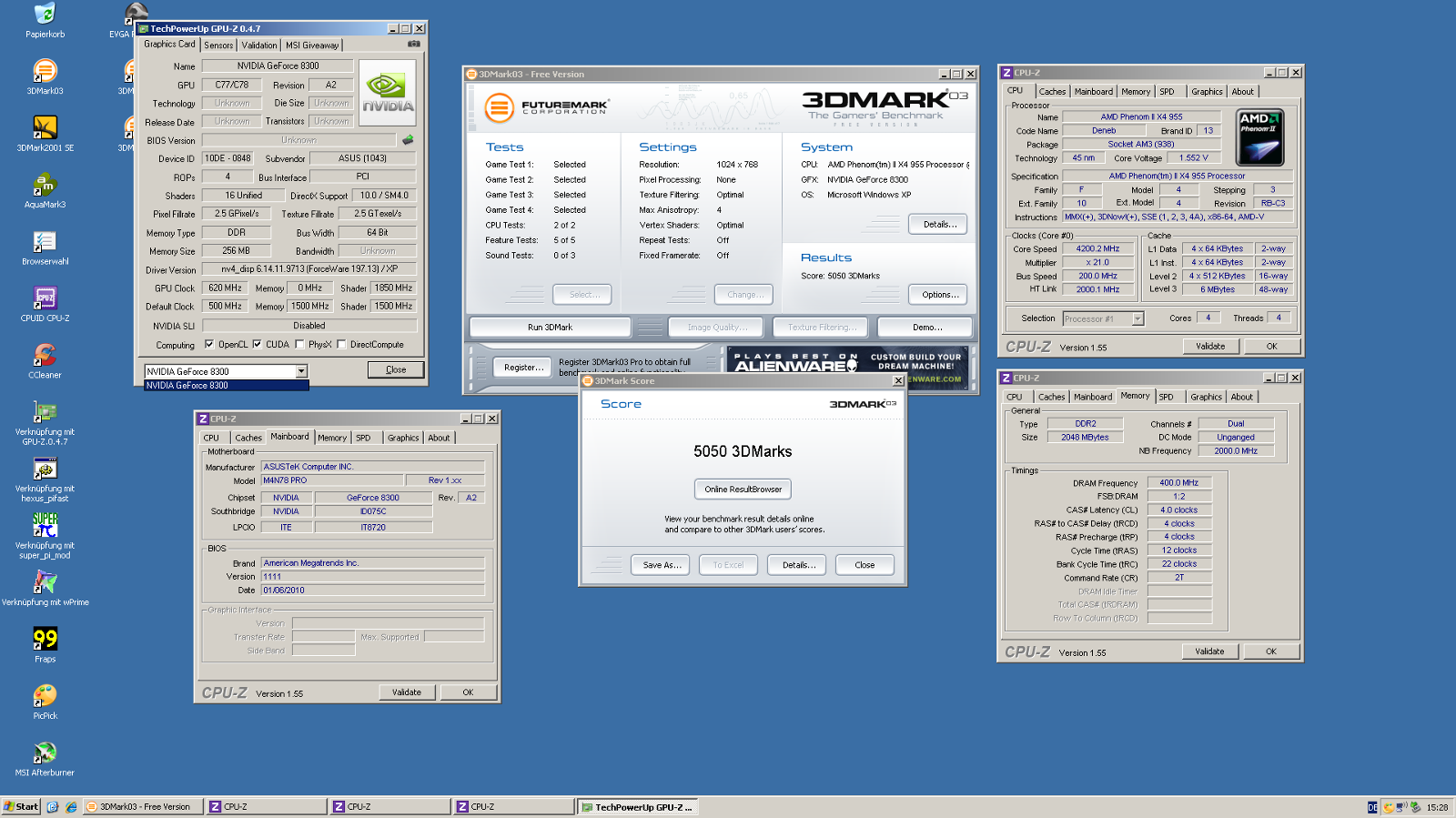
Task: Click the PicPick palette tray icon
Action: (x=1388, y=807)
